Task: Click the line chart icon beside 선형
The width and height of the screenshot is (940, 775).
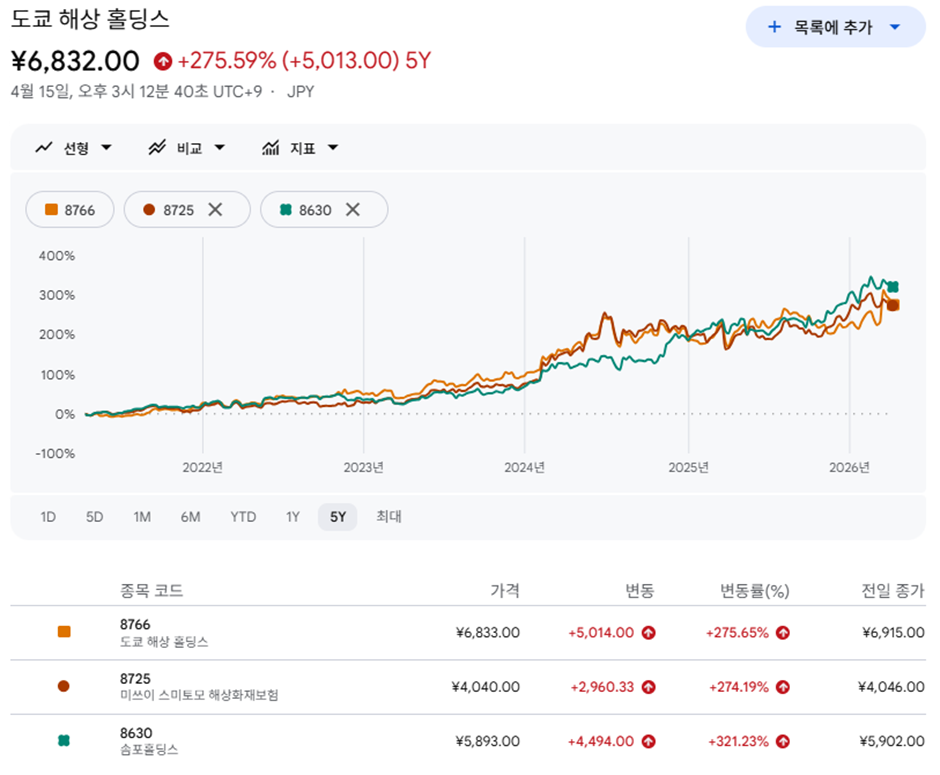Action: (x=43, y=148)
